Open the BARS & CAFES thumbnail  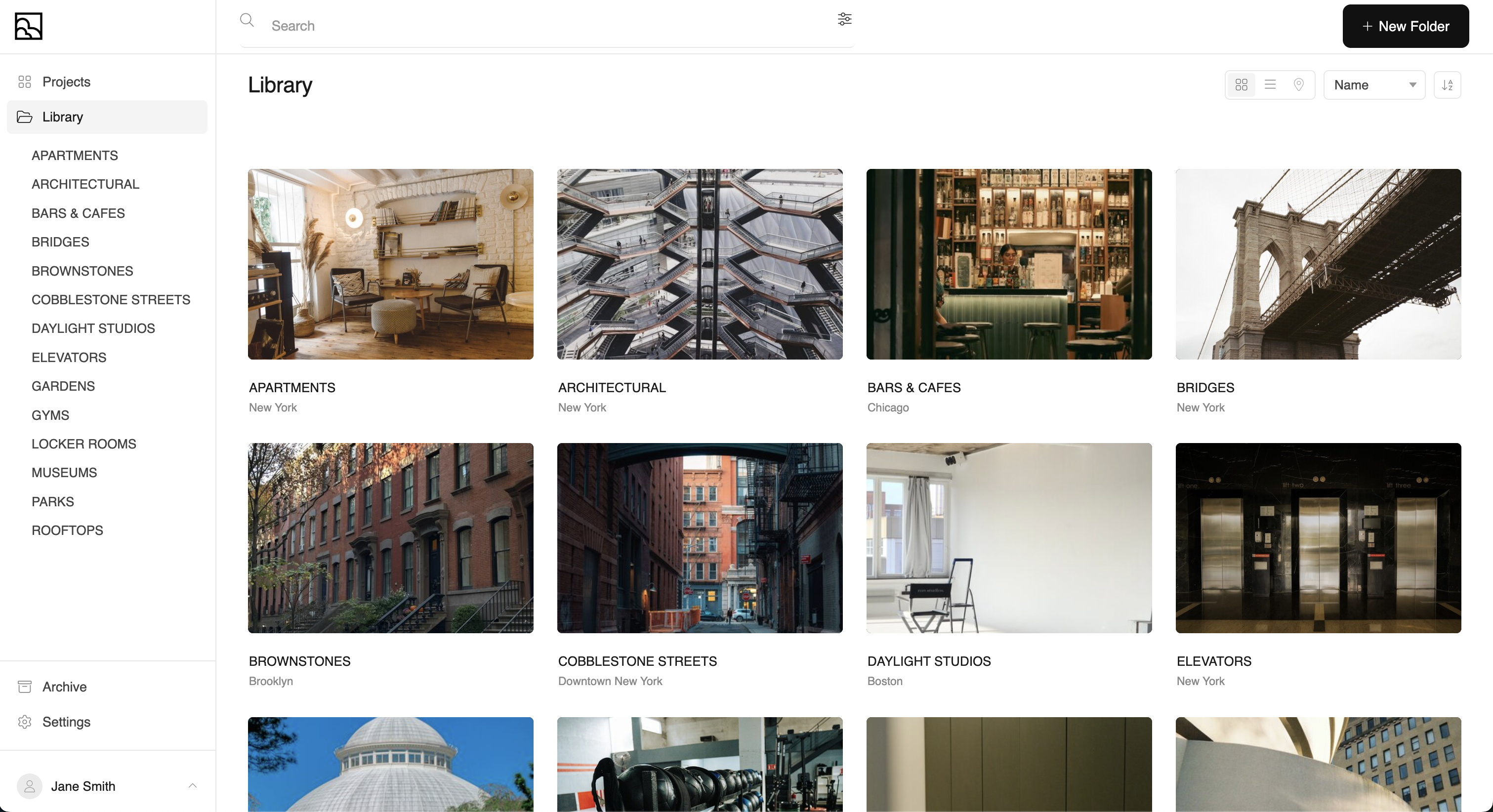click(1009, 264)
